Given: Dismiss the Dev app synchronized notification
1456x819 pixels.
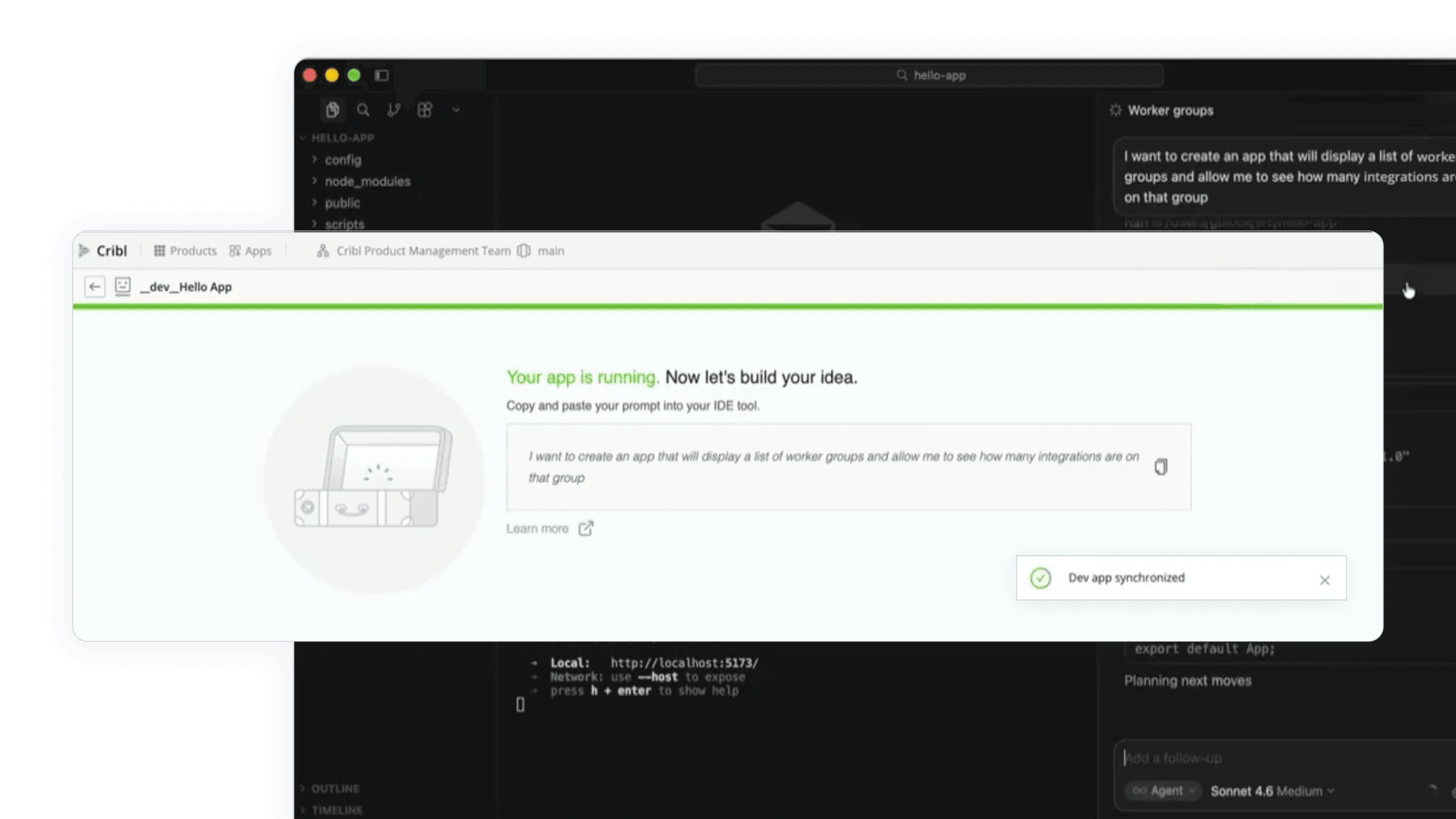Looking at the screenshot, I should [1324, 580].
